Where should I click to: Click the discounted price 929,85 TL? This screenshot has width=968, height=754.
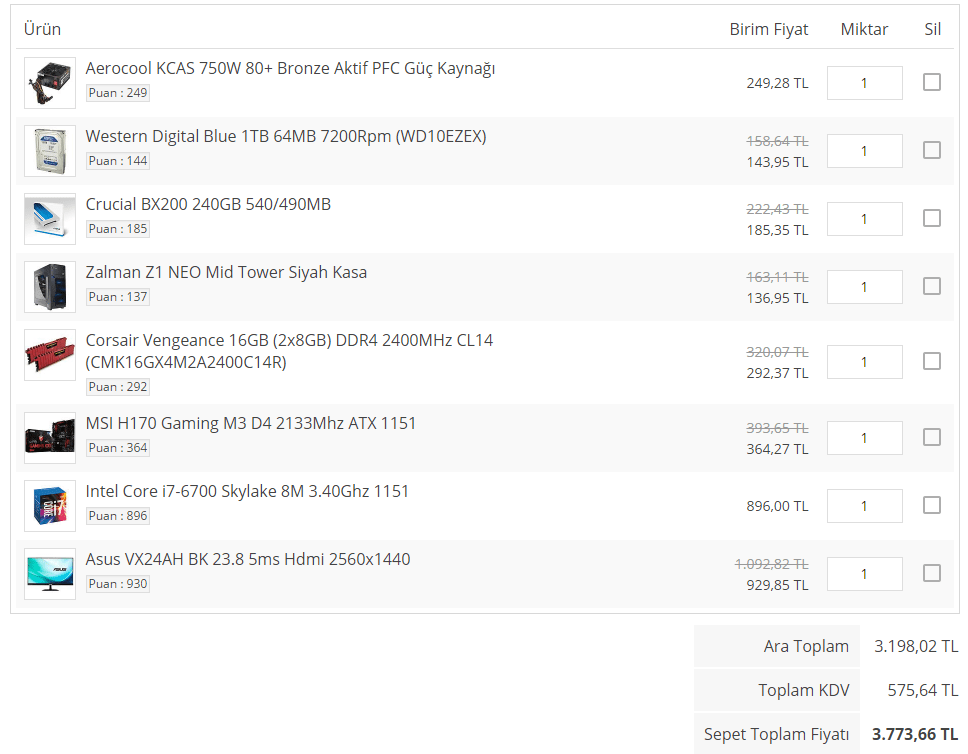click(777, 585)
